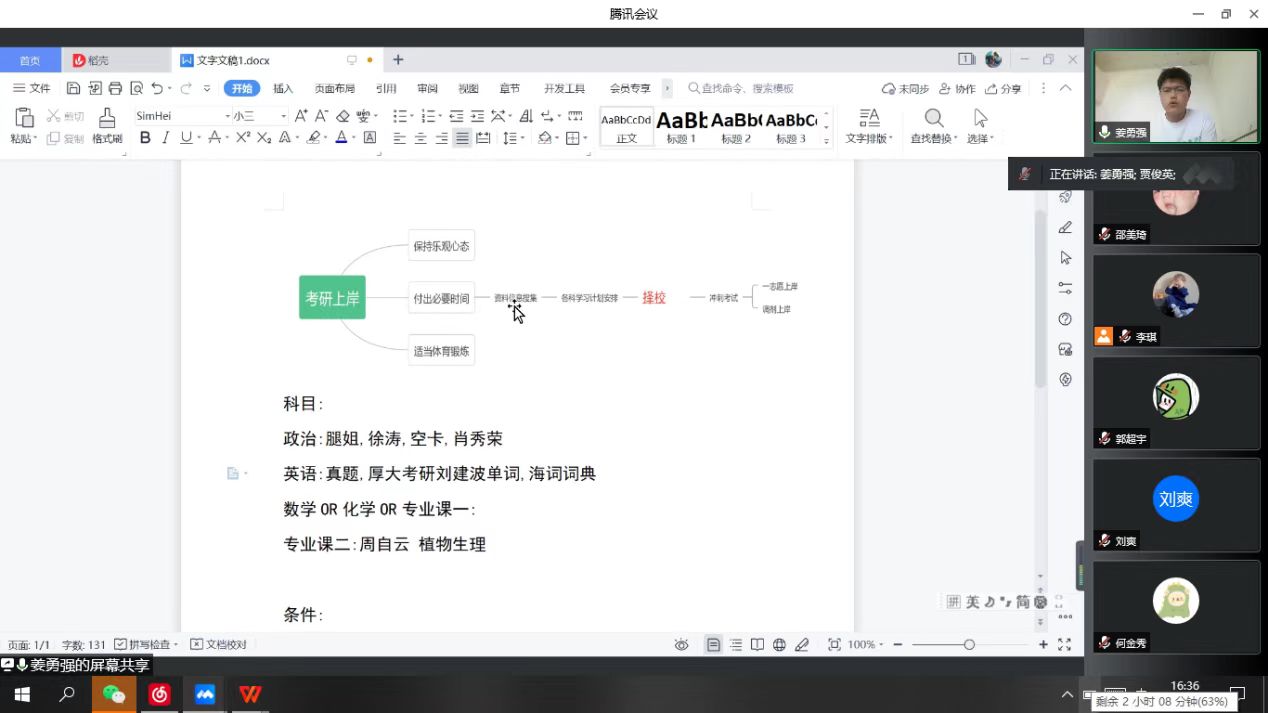
Task: Click the character border icon
Action: click(370, 138)
